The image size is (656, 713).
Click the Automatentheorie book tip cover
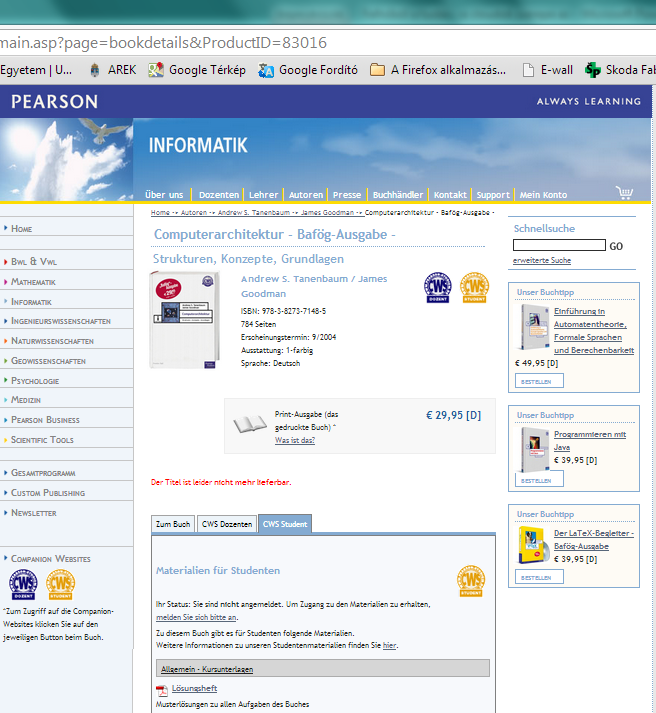[x=534, y=326]
